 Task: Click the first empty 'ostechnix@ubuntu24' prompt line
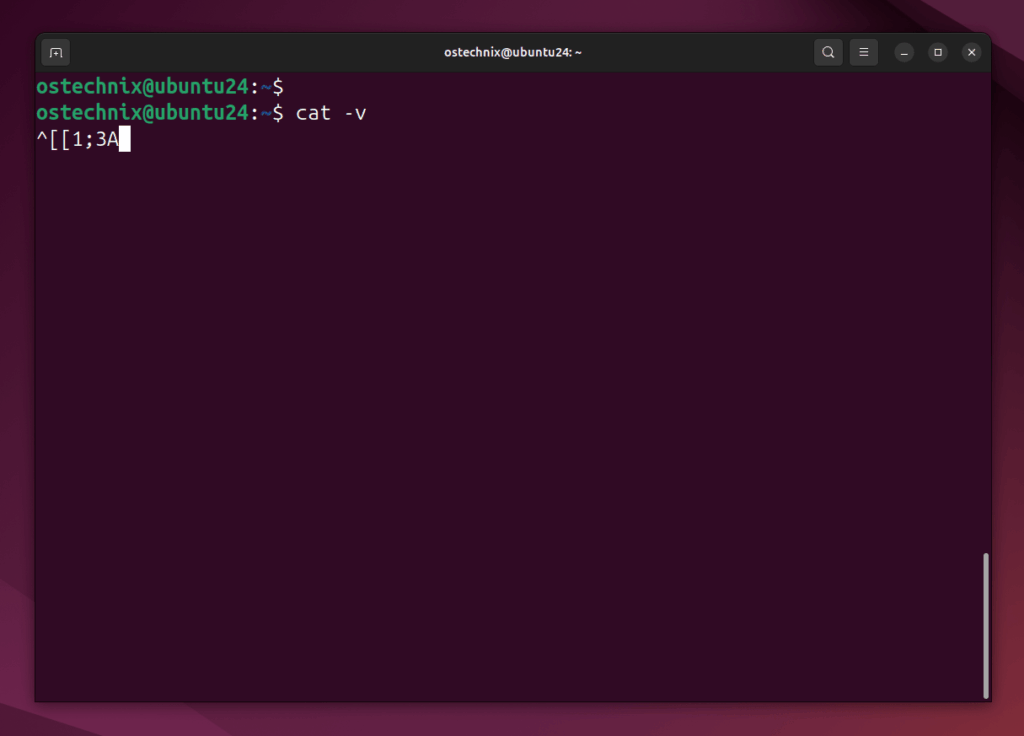pos(160,86)
